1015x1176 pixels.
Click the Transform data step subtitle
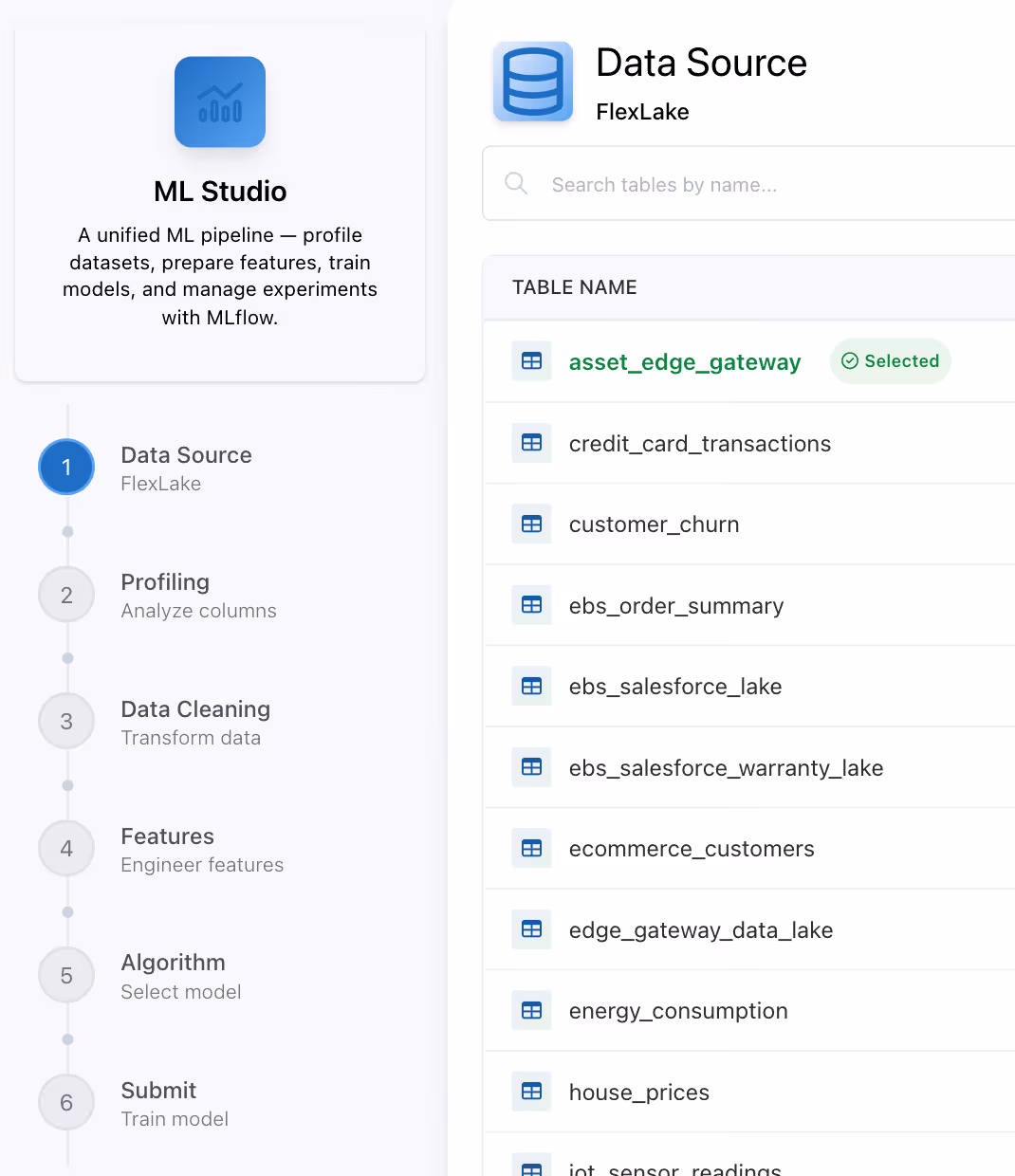pos(191,738)
